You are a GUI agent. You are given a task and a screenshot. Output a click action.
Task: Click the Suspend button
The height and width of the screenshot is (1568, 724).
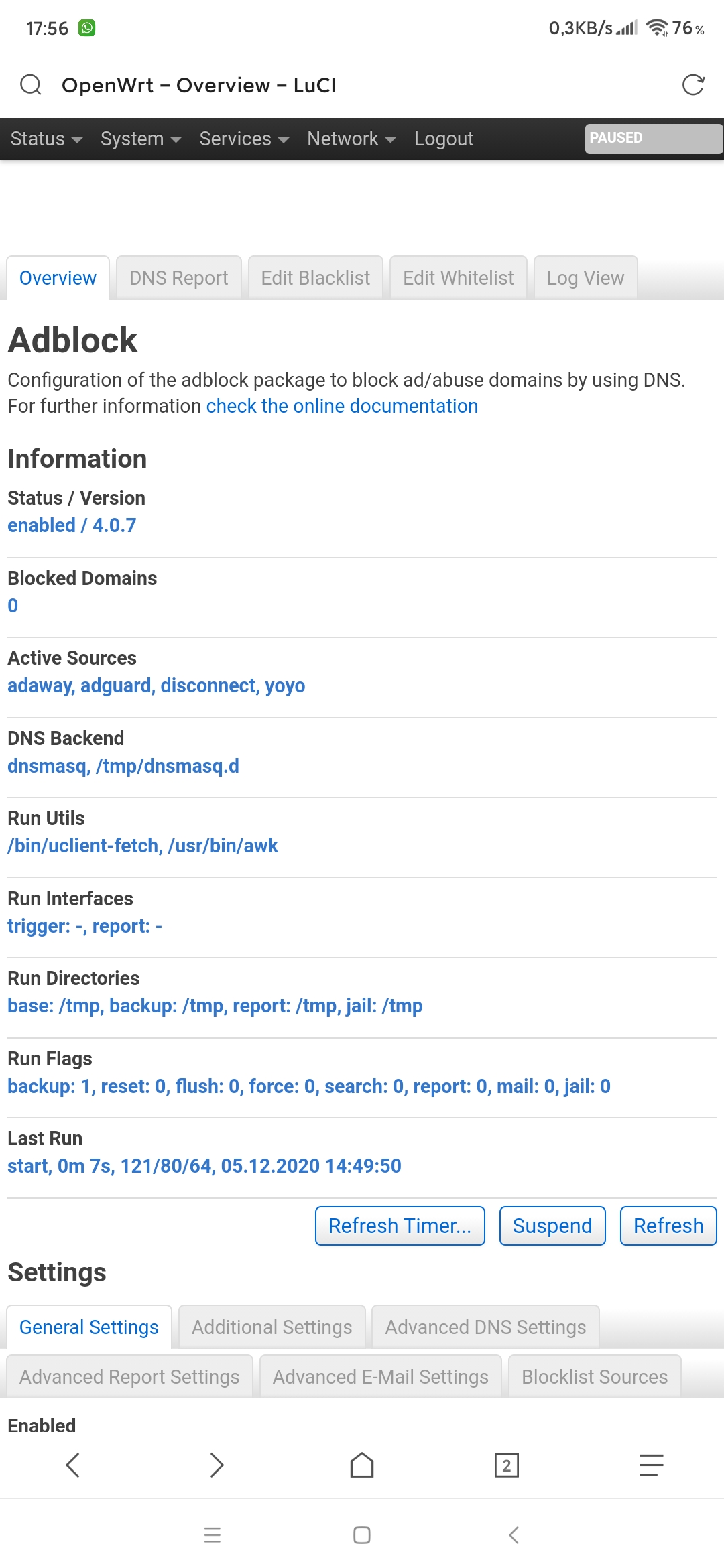(x=552, y=1226)
